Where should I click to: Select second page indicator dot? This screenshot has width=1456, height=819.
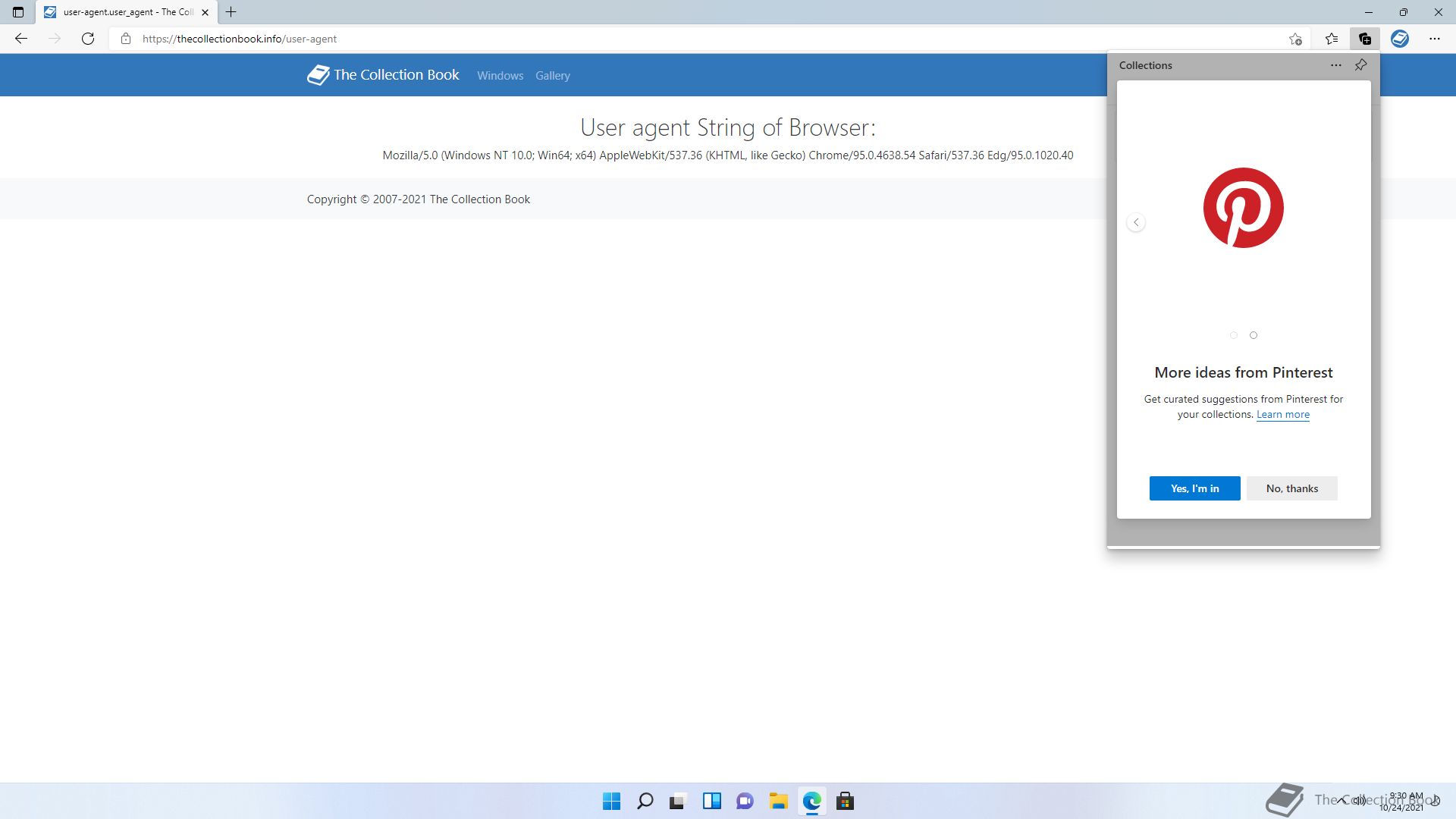(x=1254, y=335)
